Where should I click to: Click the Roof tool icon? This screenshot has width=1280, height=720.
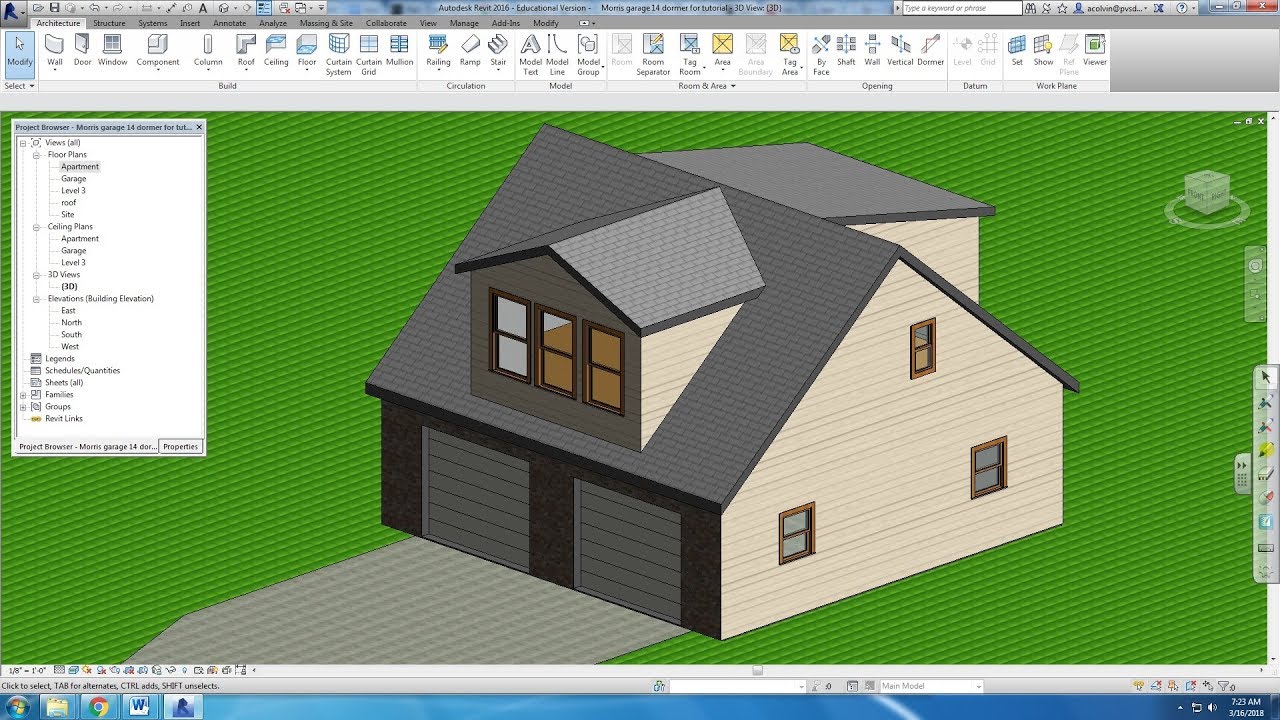[x=246, y=50]
